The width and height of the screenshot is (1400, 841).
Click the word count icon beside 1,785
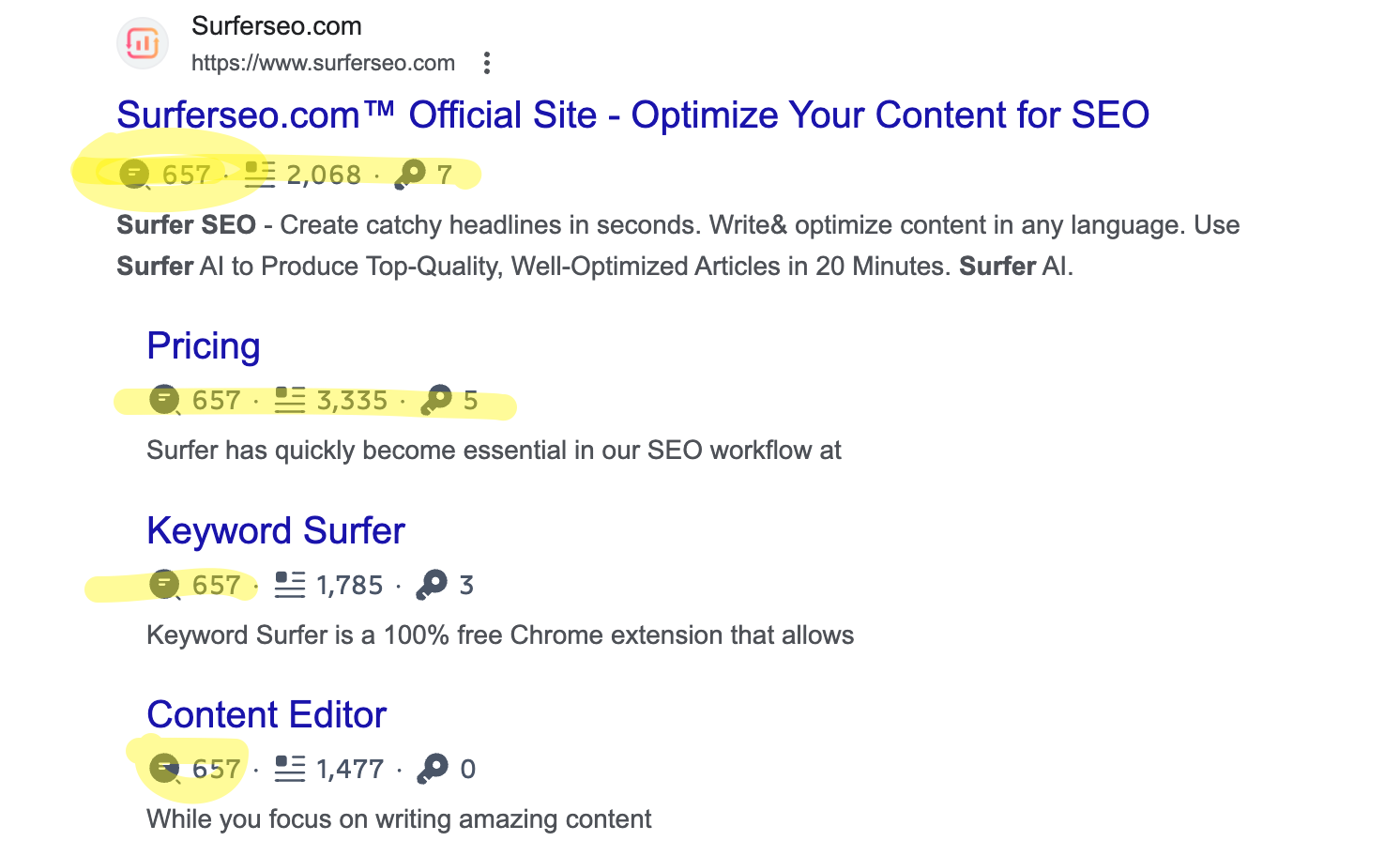click(x=290, y=585)
